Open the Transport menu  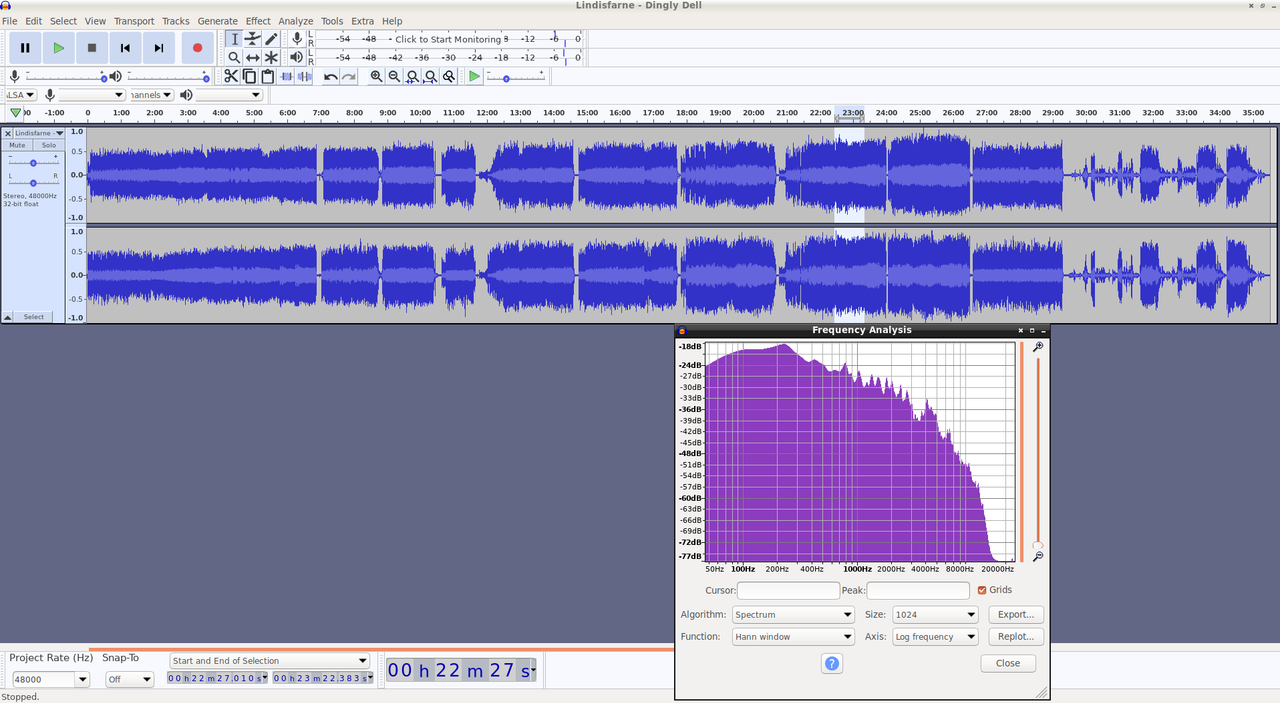click(134, 21)
